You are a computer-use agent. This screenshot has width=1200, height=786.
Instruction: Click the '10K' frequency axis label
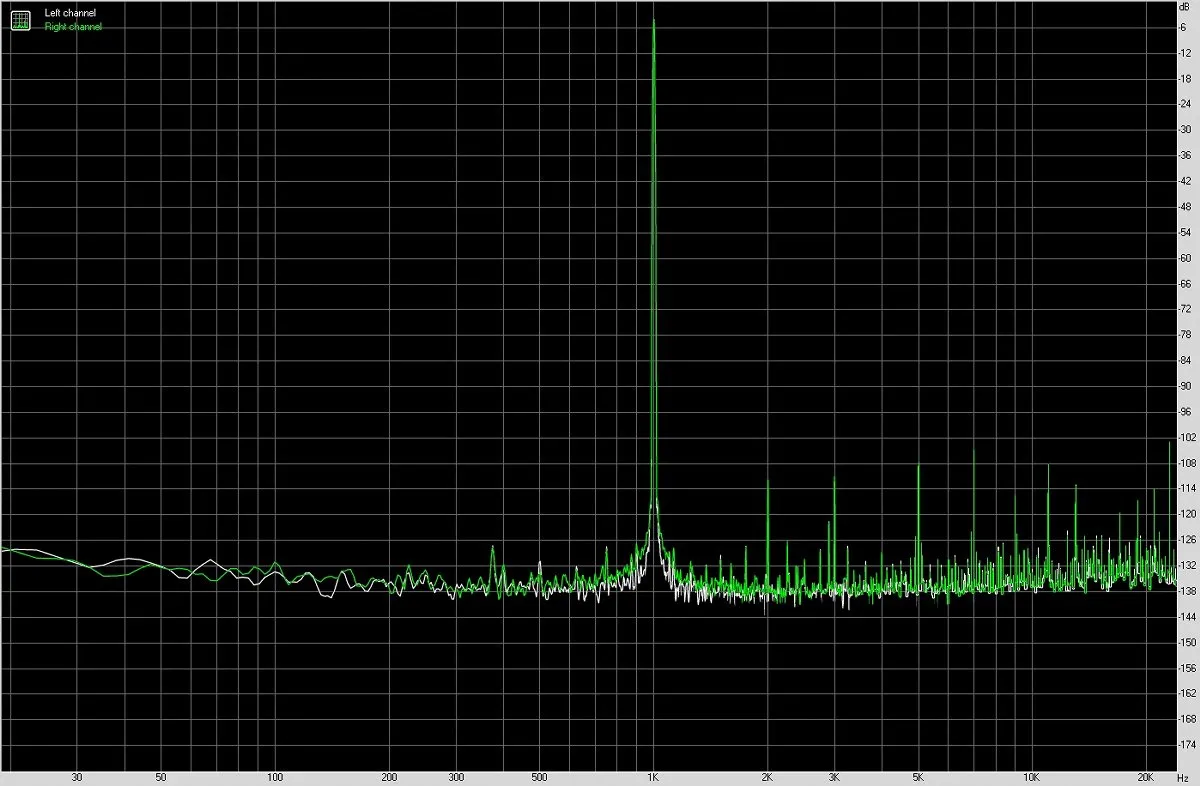pos(1031,777)
